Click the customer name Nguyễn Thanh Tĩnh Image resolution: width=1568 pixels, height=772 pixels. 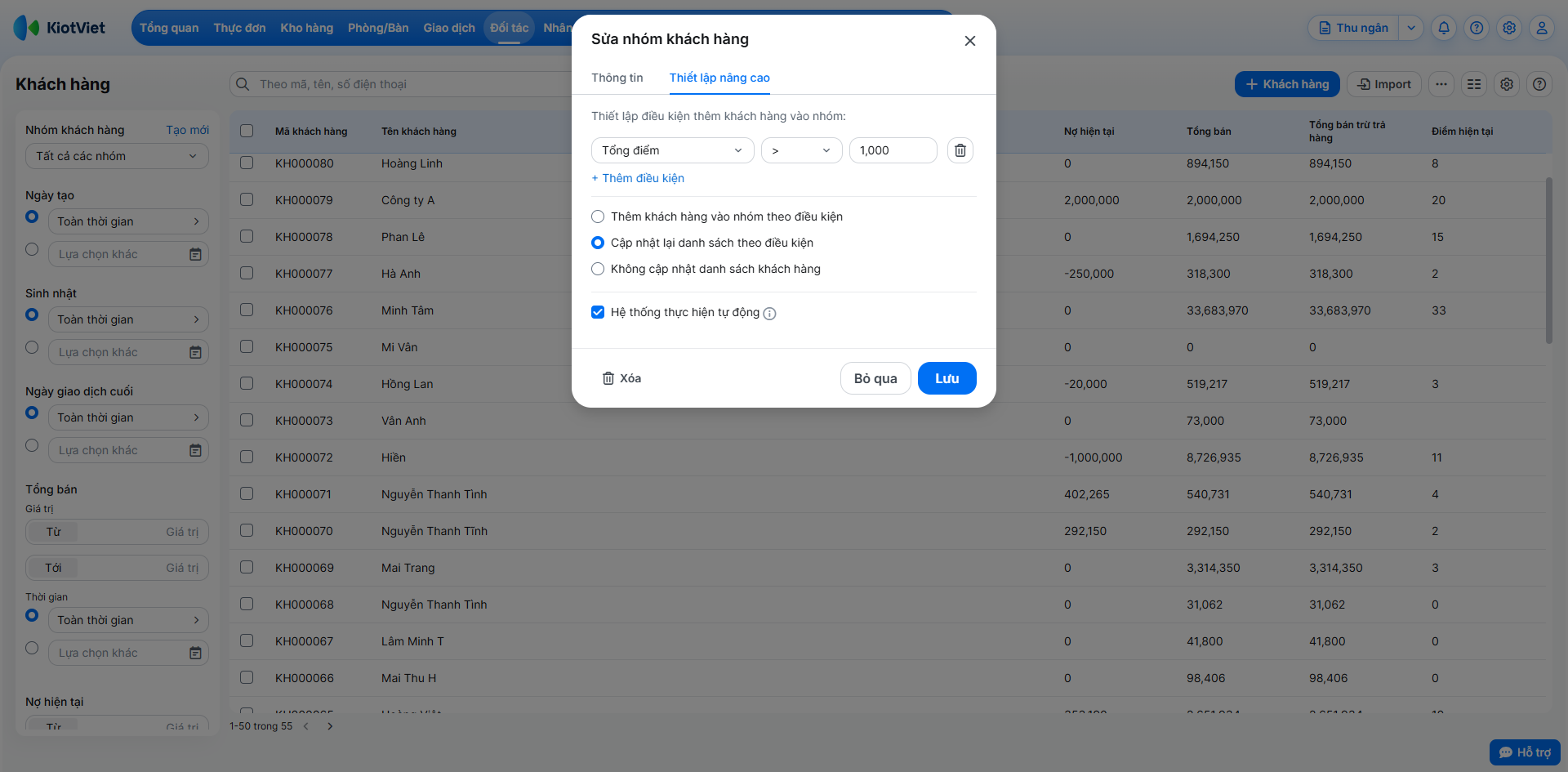pos(434,531)
